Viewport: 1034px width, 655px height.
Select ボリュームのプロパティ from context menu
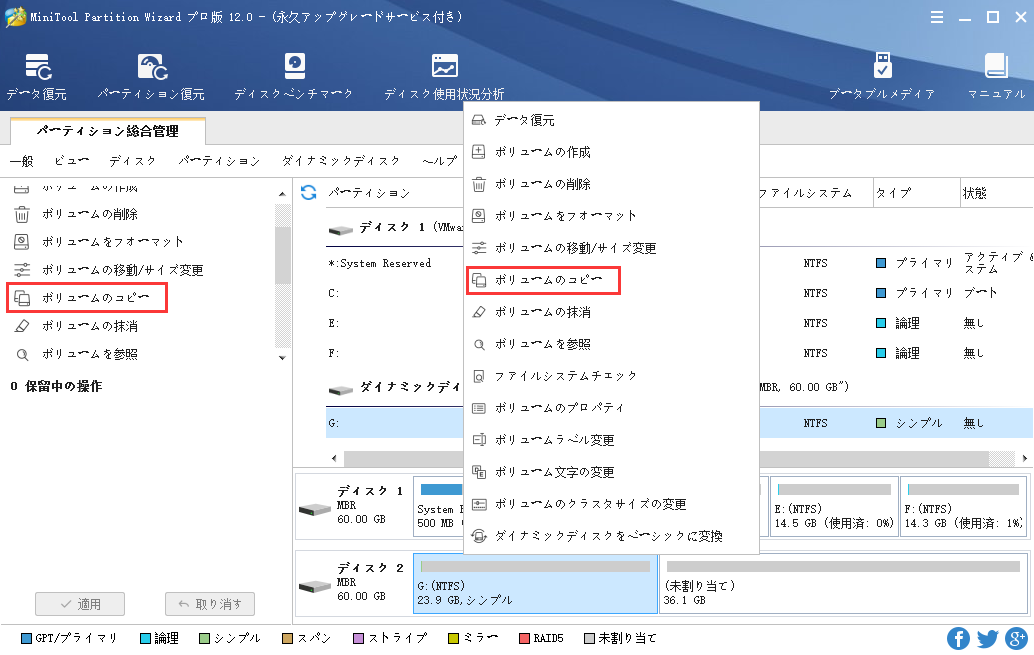click(x=559, y=408)
